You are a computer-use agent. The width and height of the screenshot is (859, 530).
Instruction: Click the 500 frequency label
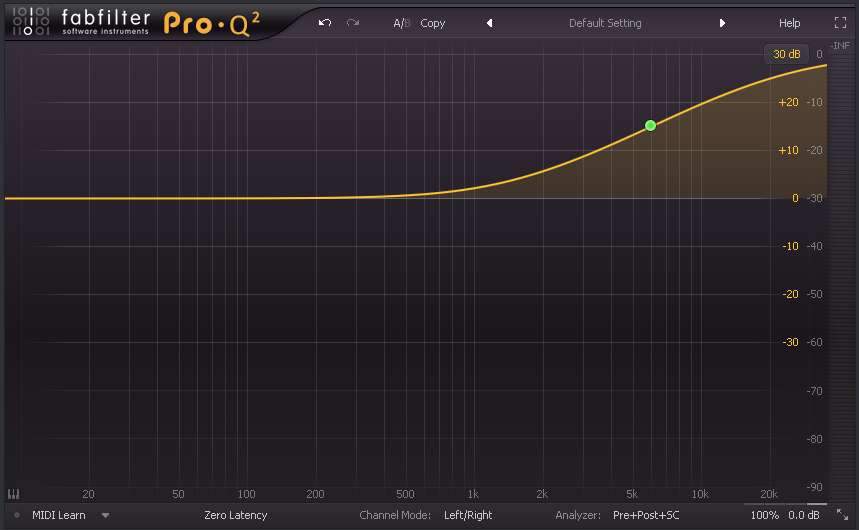tap(405, 494)
